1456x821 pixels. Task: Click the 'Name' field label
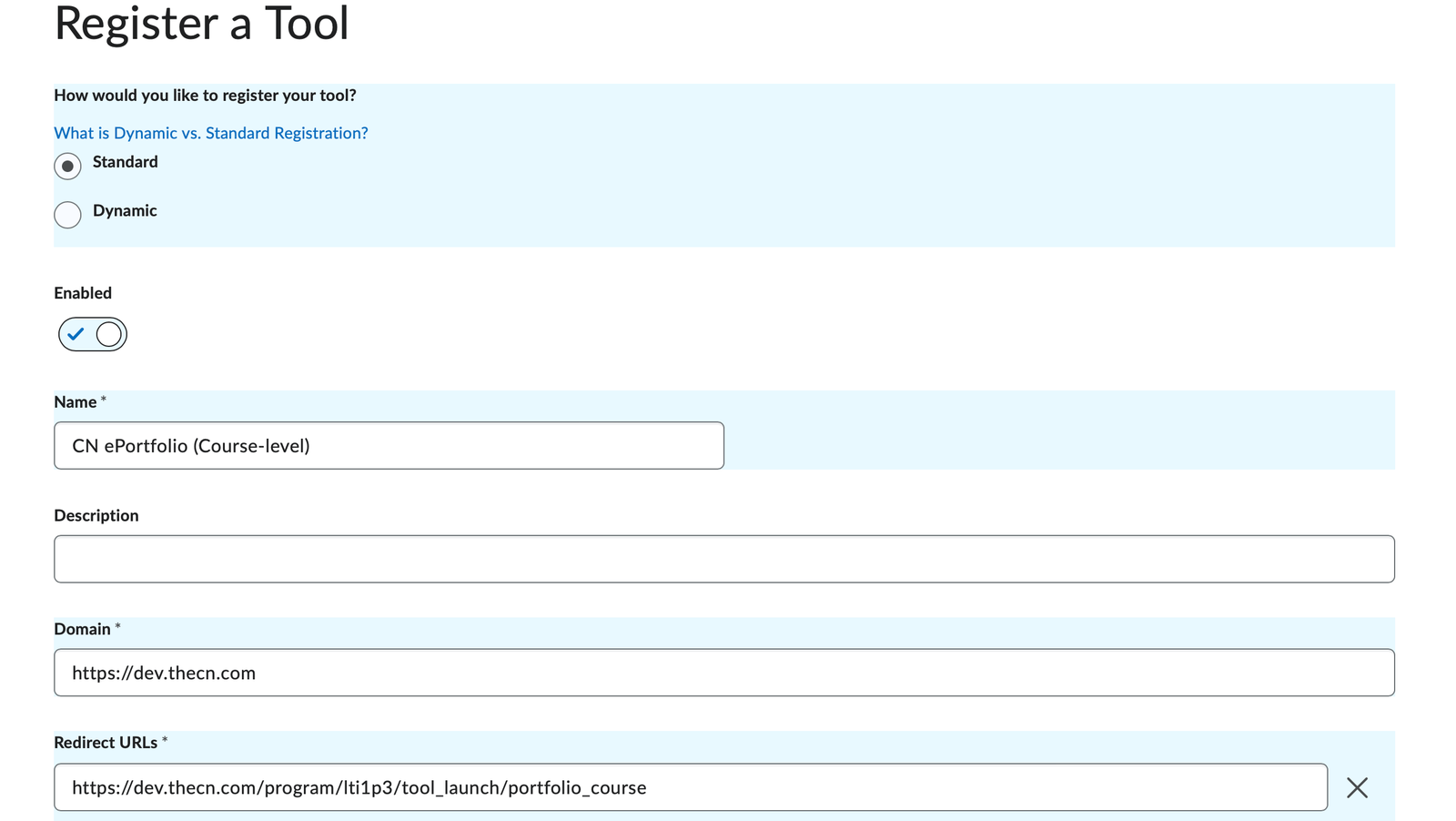click(x=76, y=402)
